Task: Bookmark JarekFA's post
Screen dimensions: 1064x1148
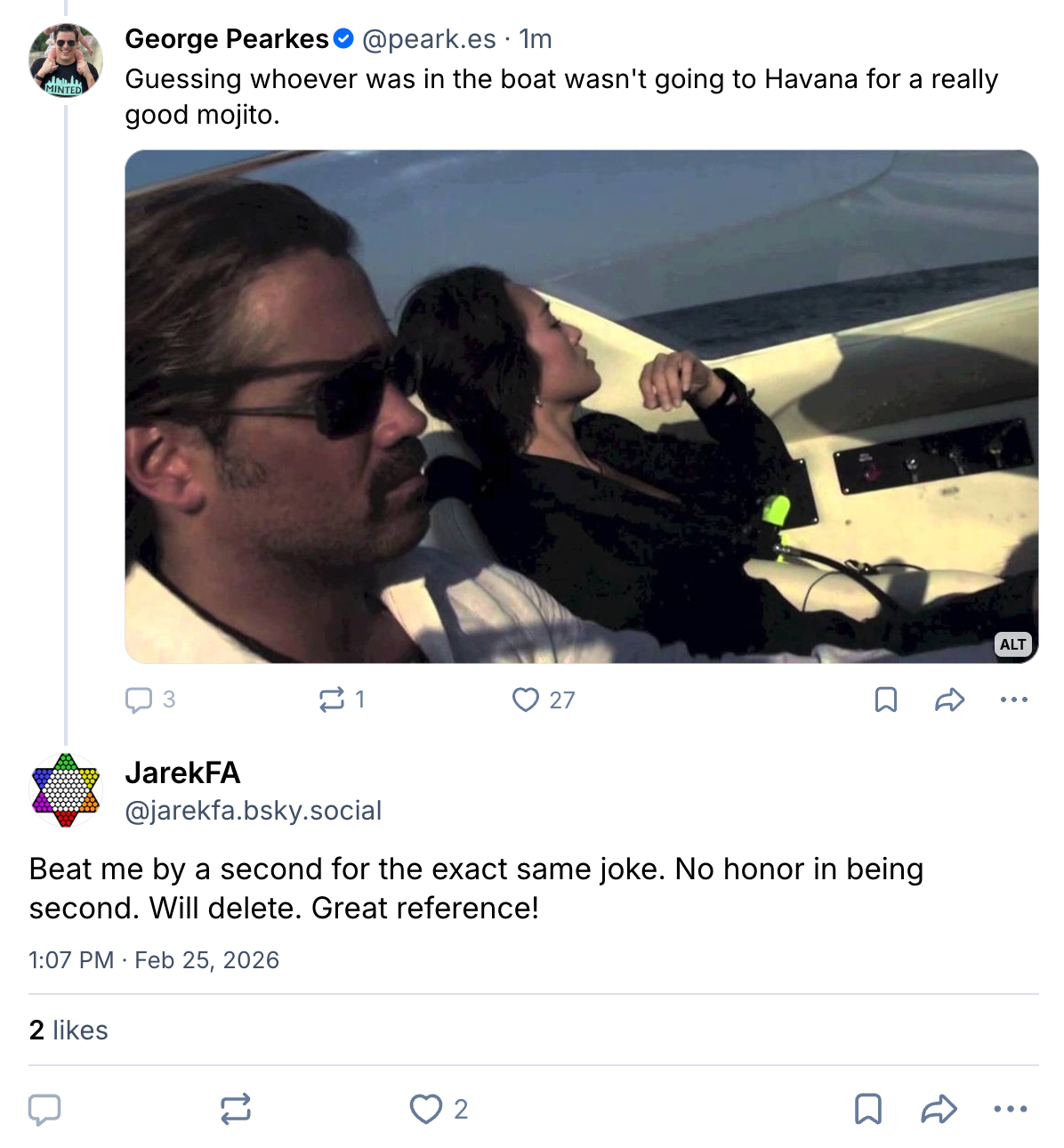Action: point(867,1109)
